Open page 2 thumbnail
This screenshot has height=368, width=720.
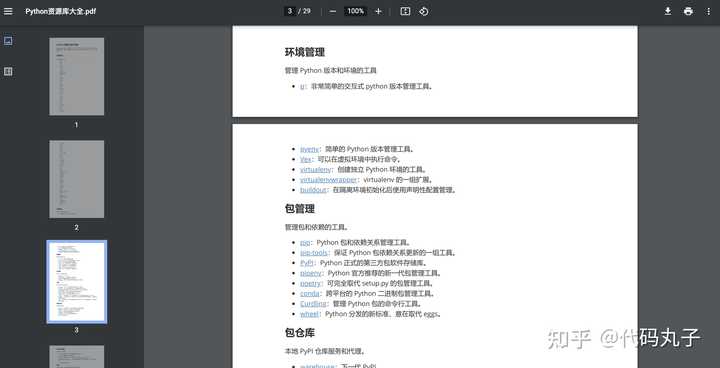(77, 179)
